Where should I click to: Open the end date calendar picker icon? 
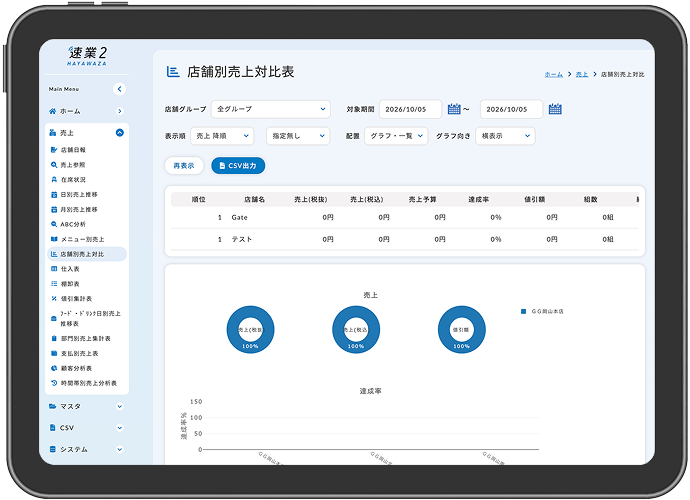coord(555,109)
